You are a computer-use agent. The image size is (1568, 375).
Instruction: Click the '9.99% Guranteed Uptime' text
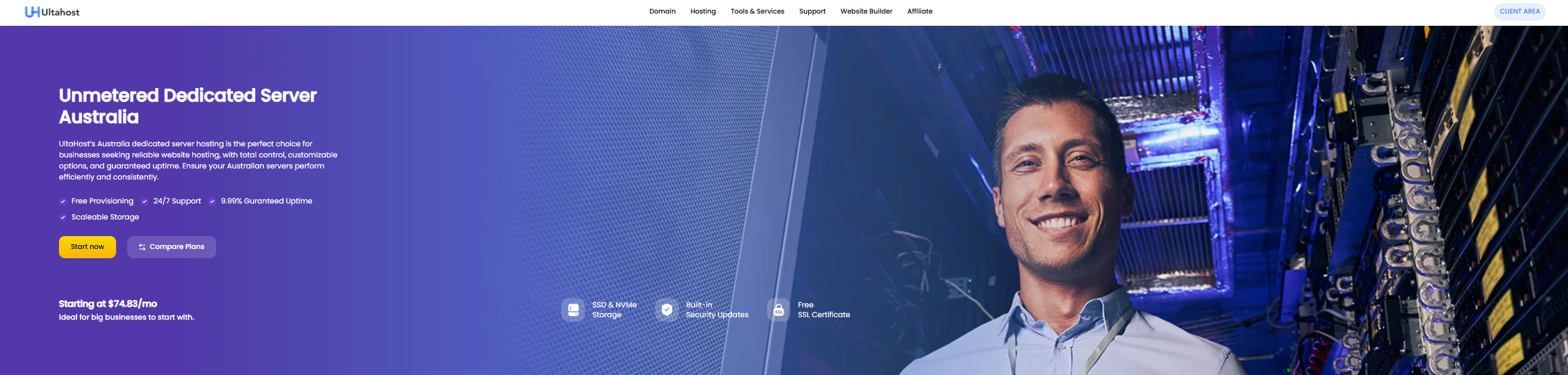coord(267,201)
